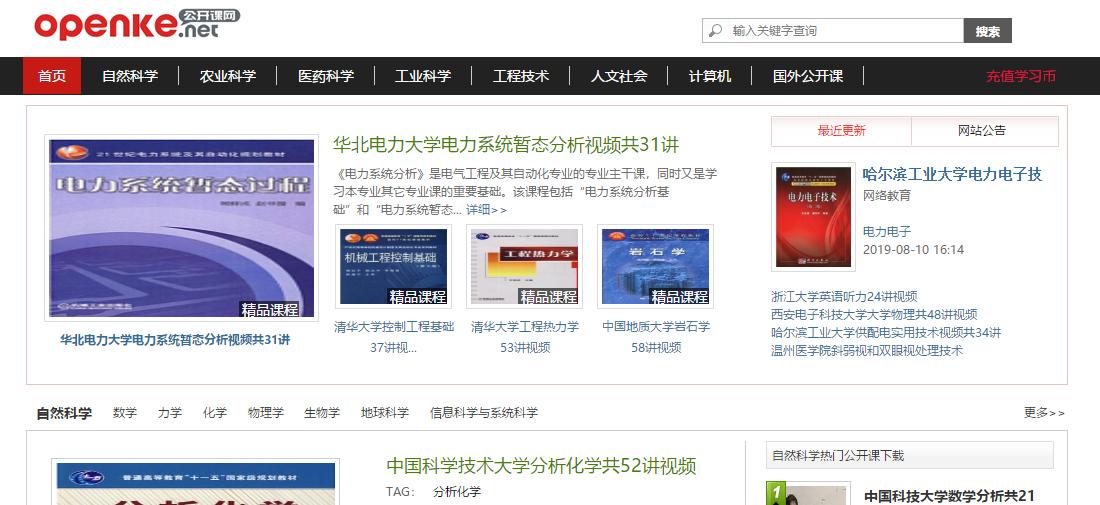Image resolution: width=1100 pixels, height=505 pixels.
Task: Open 清华大学控制工程基础 37讲 link
Action: [x=394, y=337]
